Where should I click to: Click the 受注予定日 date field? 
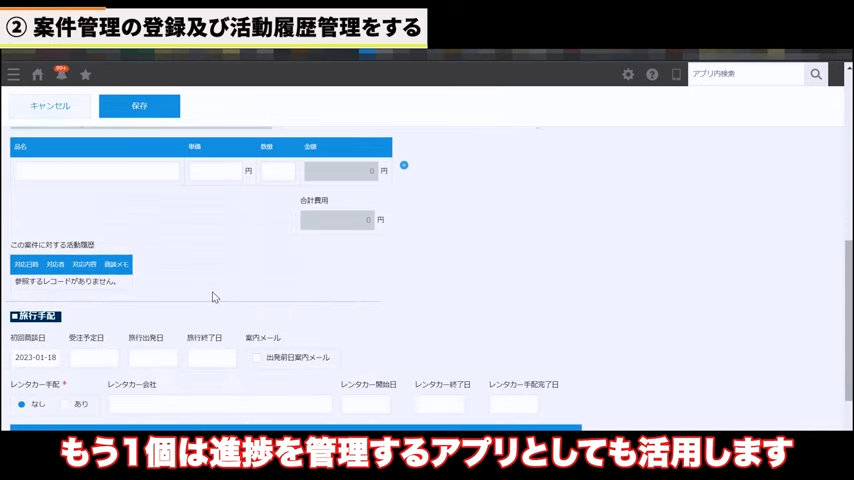pyautogui.click(x=94, y=358)
